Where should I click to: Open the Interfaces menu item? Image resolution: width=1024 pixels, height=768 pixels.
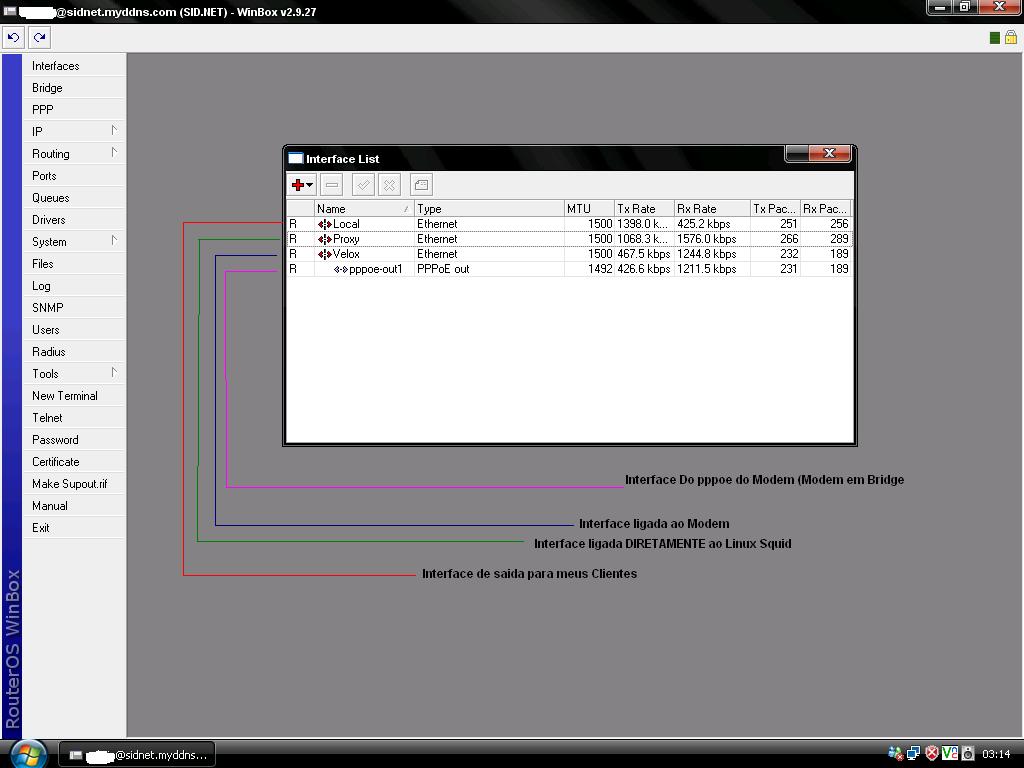click(x=73, y=66)
